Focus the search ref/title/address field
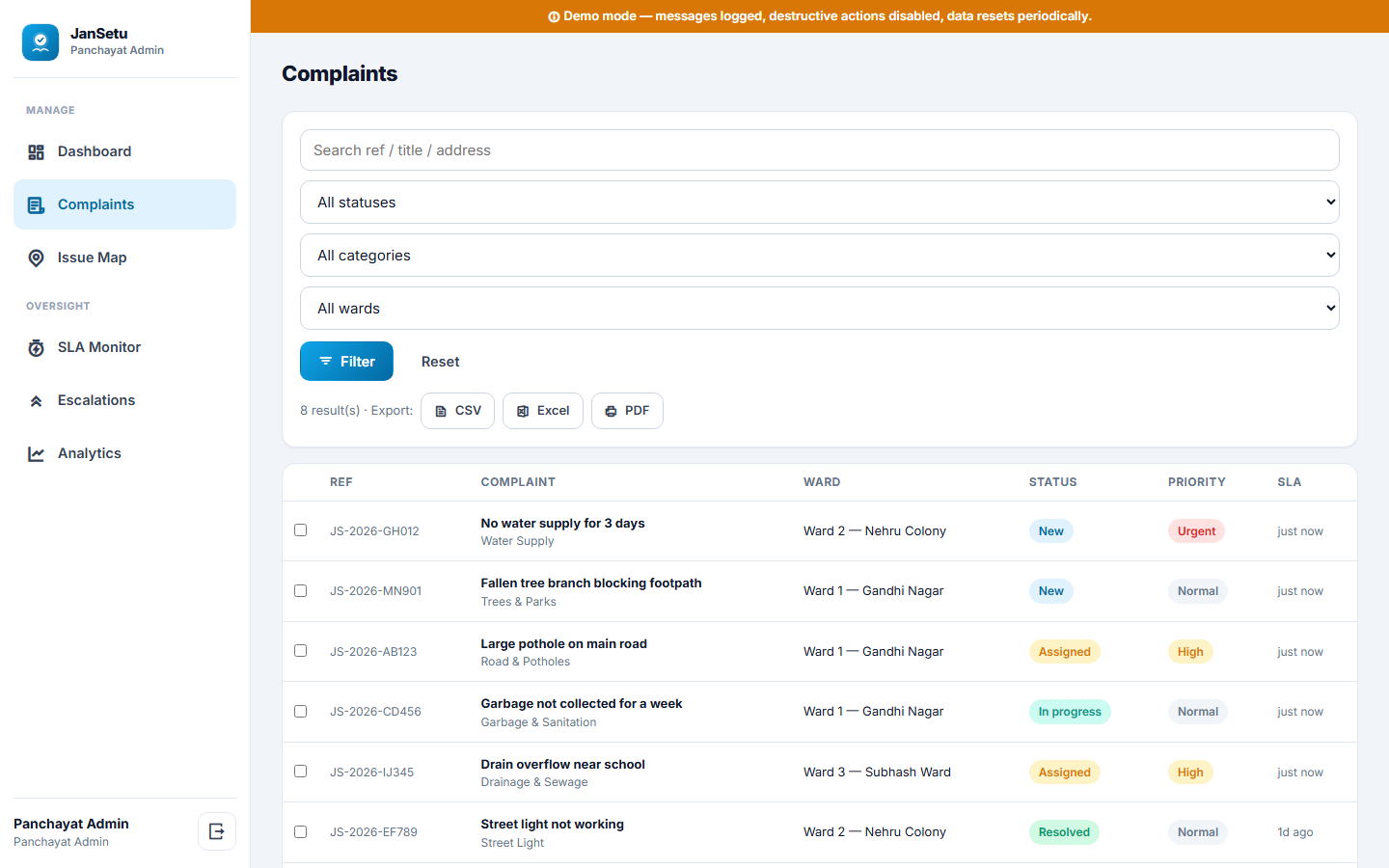The image size is (1389, 868). tap(820, 150)
